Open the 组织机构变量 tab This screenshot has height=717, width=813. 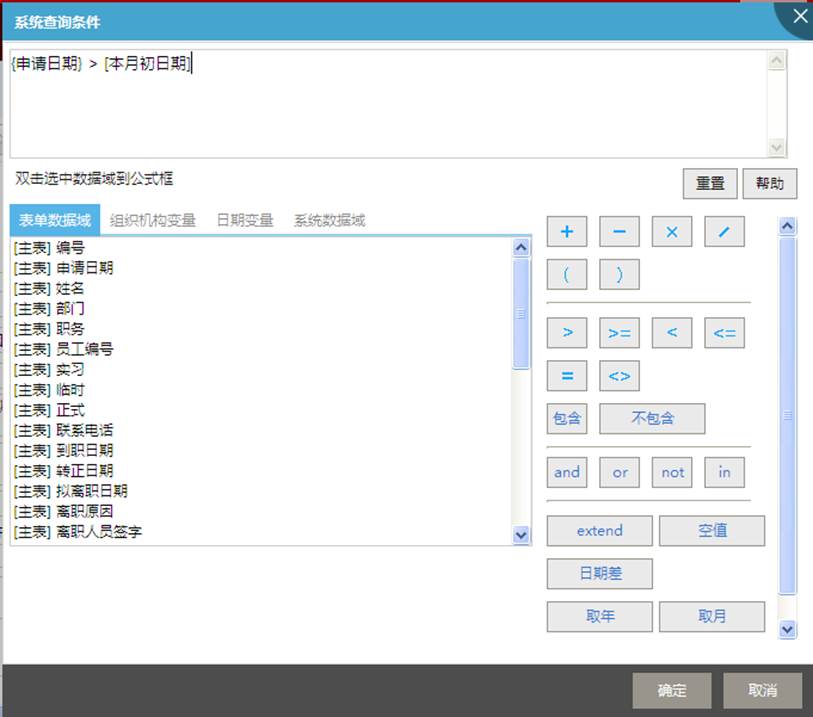pyautogui.click(x=153, y=221)
